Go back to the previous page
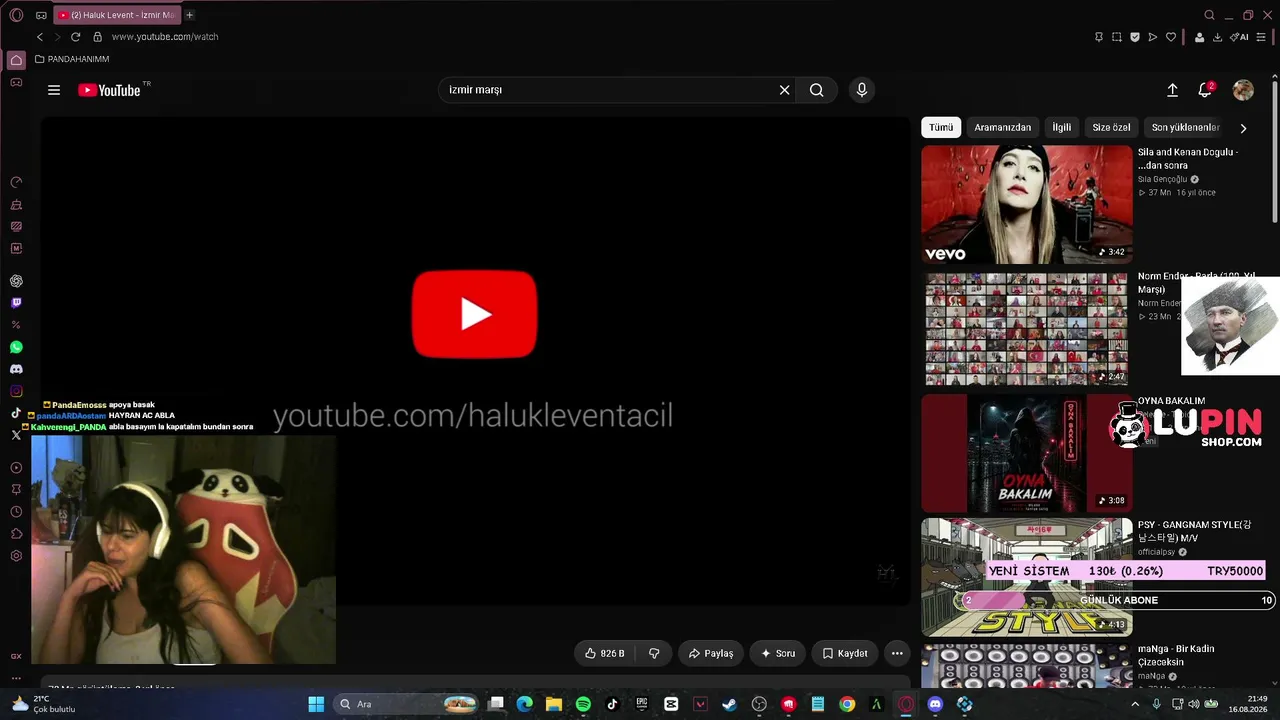This screenshot has height=720, width=1280. [x=40, y=37]
